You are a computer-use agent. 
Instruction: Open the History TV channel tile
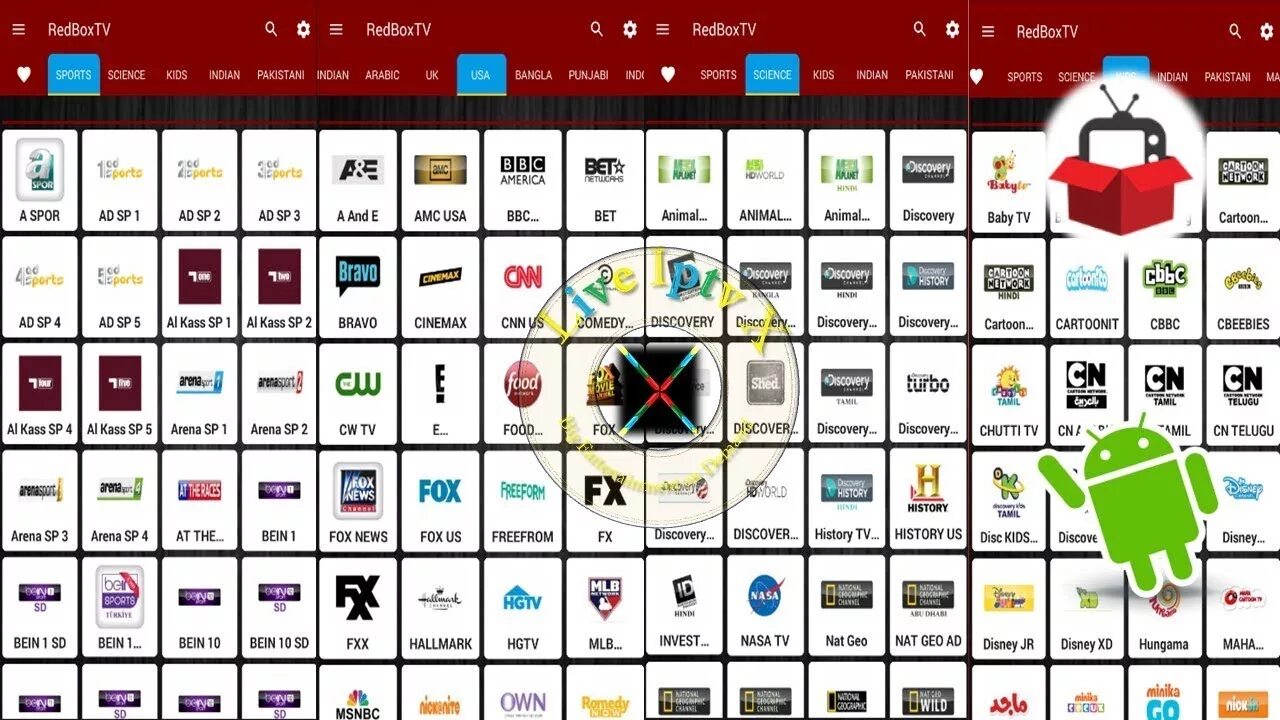(847, 500)
